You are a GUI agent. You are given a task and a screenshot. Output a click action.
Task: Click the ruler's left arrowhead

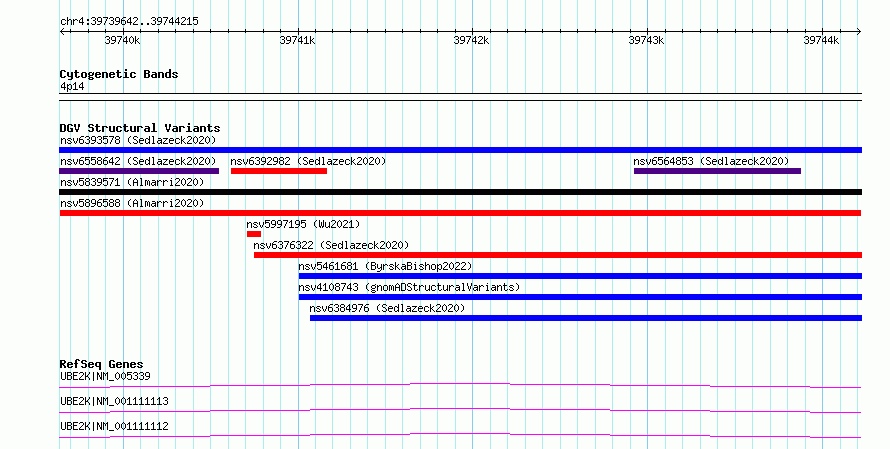pos(62,32)
